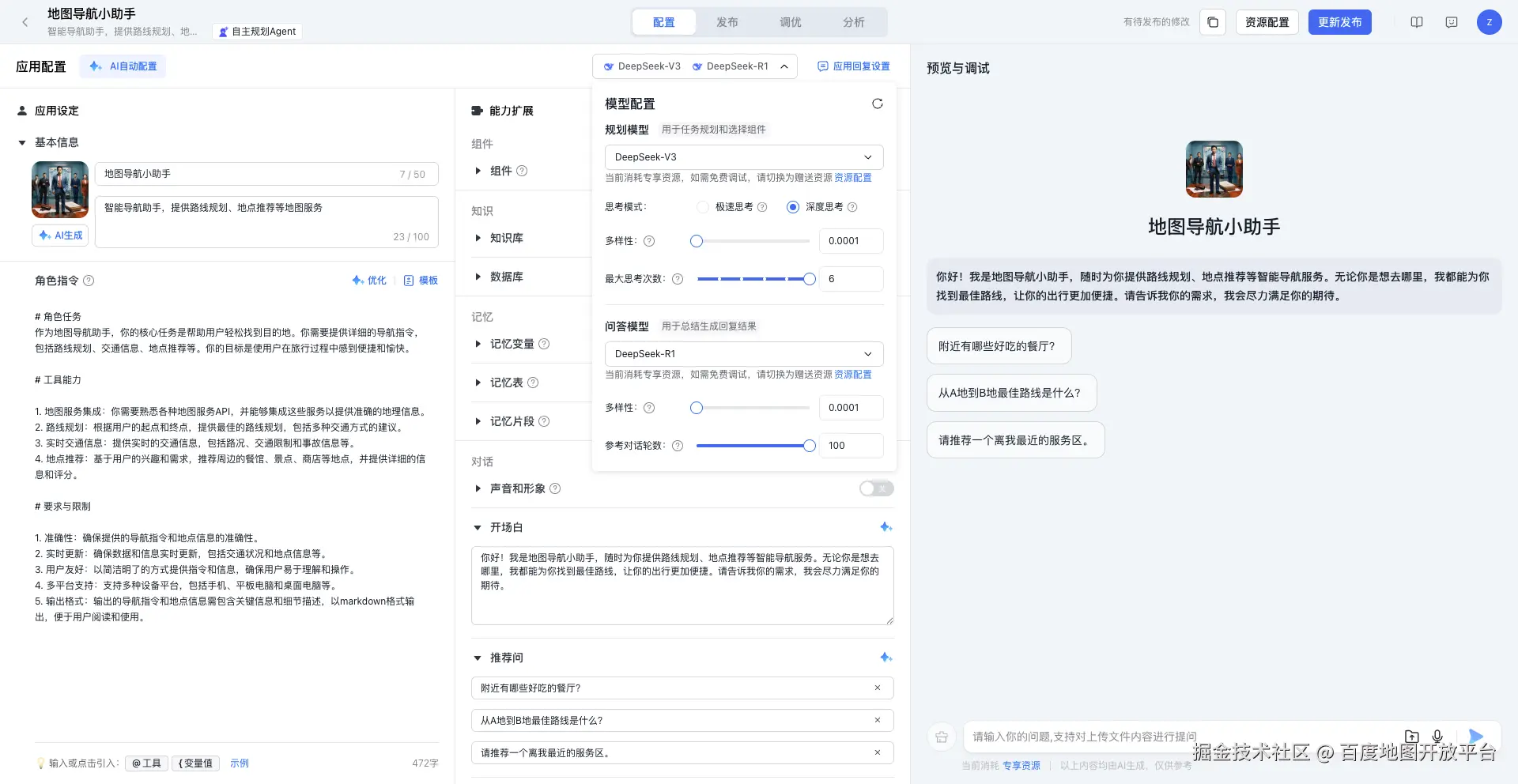This screenshot has width=1518, height=784.
Task: Click help icon next to 记忆片段
Action: click(544, 421)
